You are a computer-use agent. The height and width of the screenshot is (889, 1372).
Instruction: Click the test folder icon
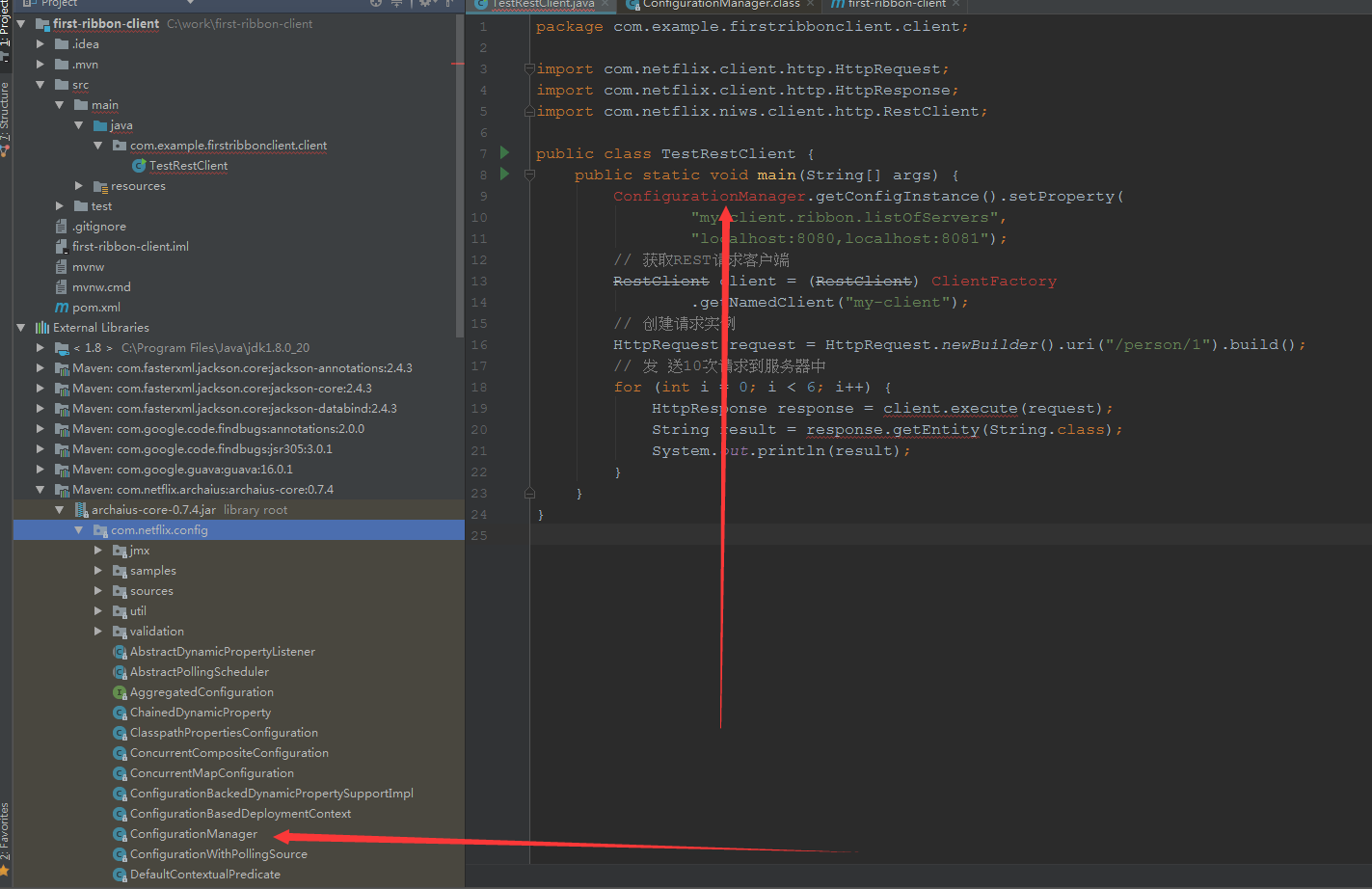point(81,206)
